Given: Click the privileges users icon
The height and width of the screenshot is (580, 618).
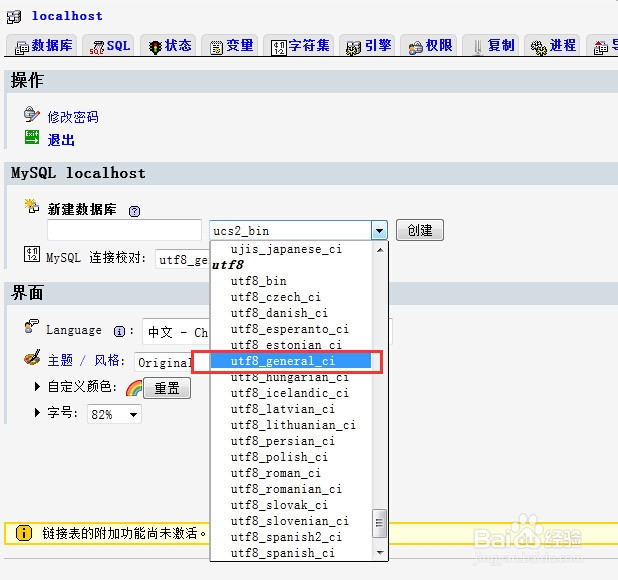Looking at the screenshot, I should [415, 48].
